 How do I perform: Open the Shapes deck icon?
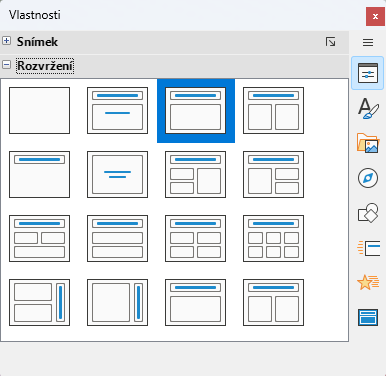click(x=368, y=213)
